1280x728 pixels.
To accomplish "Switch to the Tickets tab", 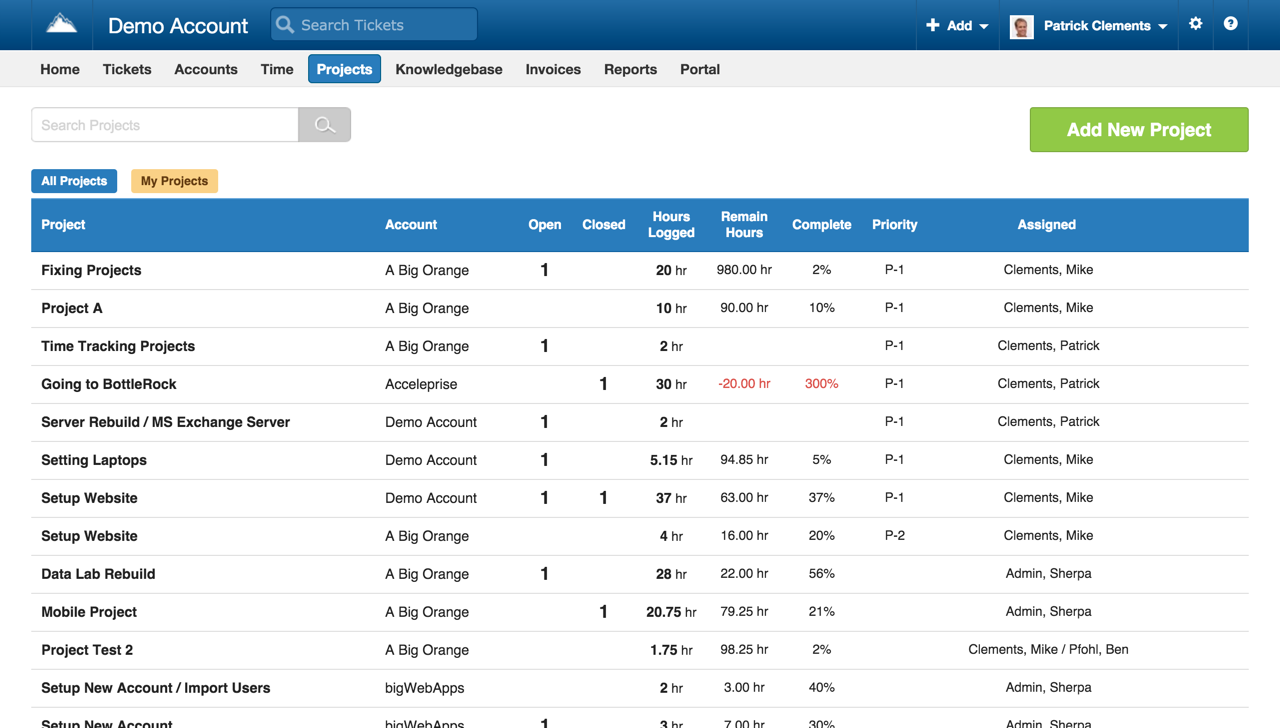I will (x=127, y=69).
